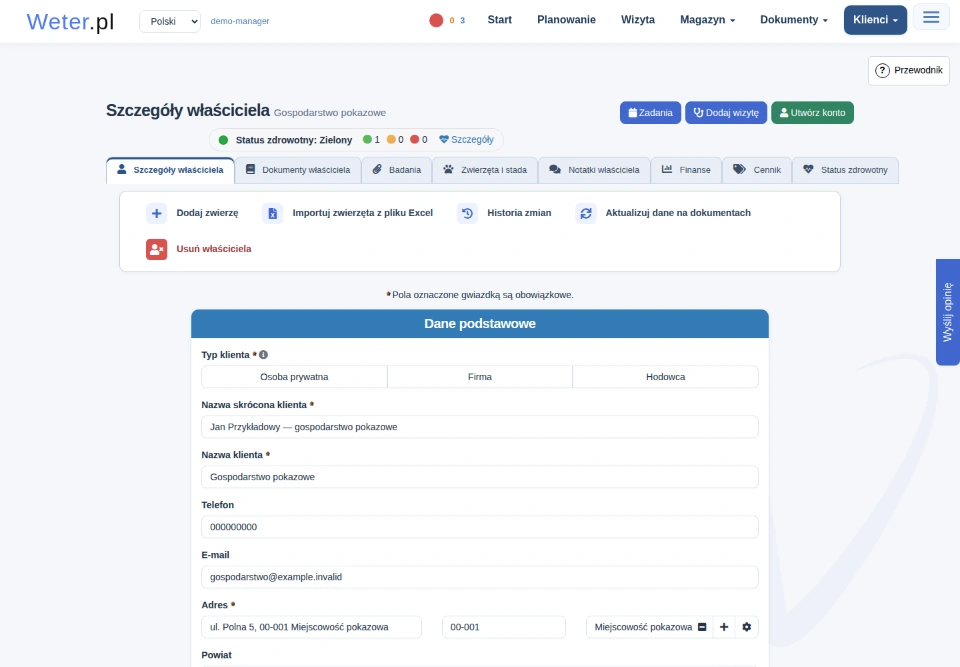
Task: Click the plus icon for Dodaj zwierzę
Action: (157, 213)
